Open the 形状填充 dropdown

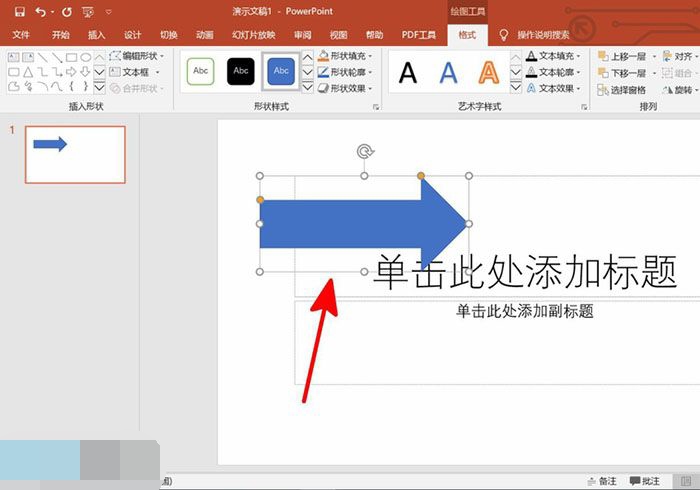tap(346, 56)
